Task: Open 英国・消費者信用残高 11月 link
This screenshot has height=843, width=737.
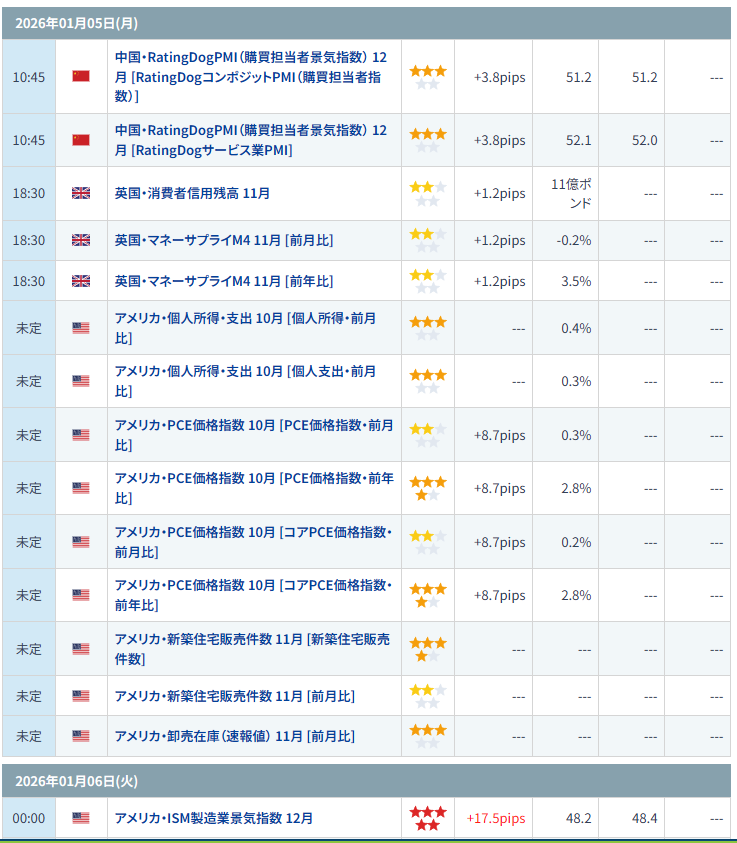Action: coord(192,193)
